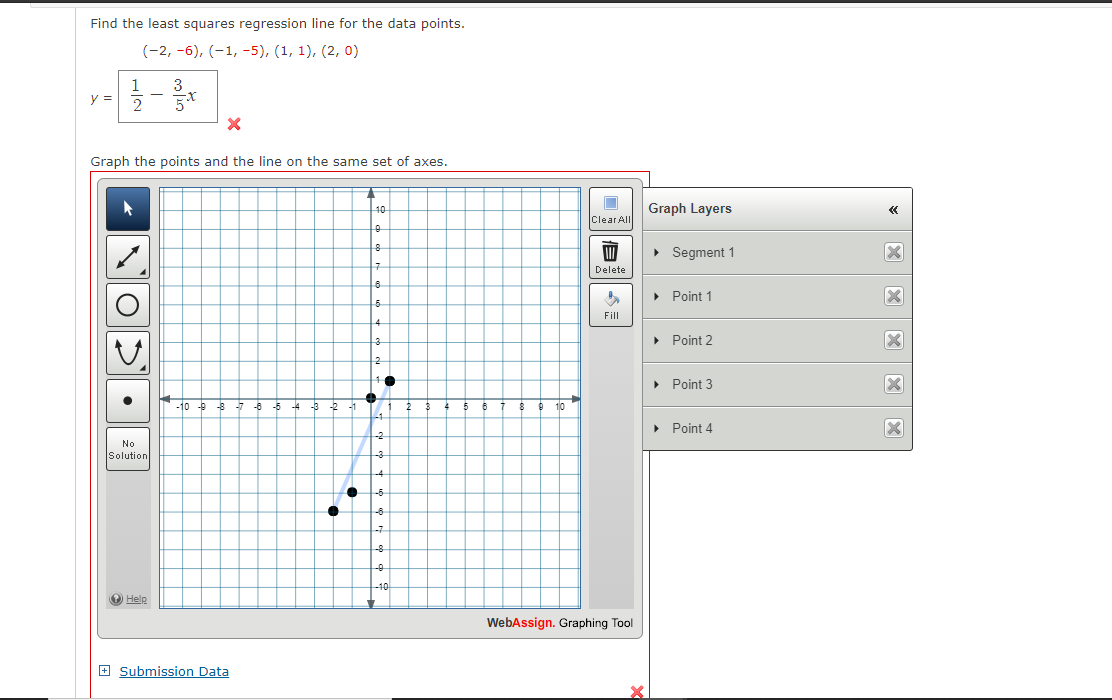Select the Fill paint bucket tool
The image size is (1112, 700).
click(611, 305)
